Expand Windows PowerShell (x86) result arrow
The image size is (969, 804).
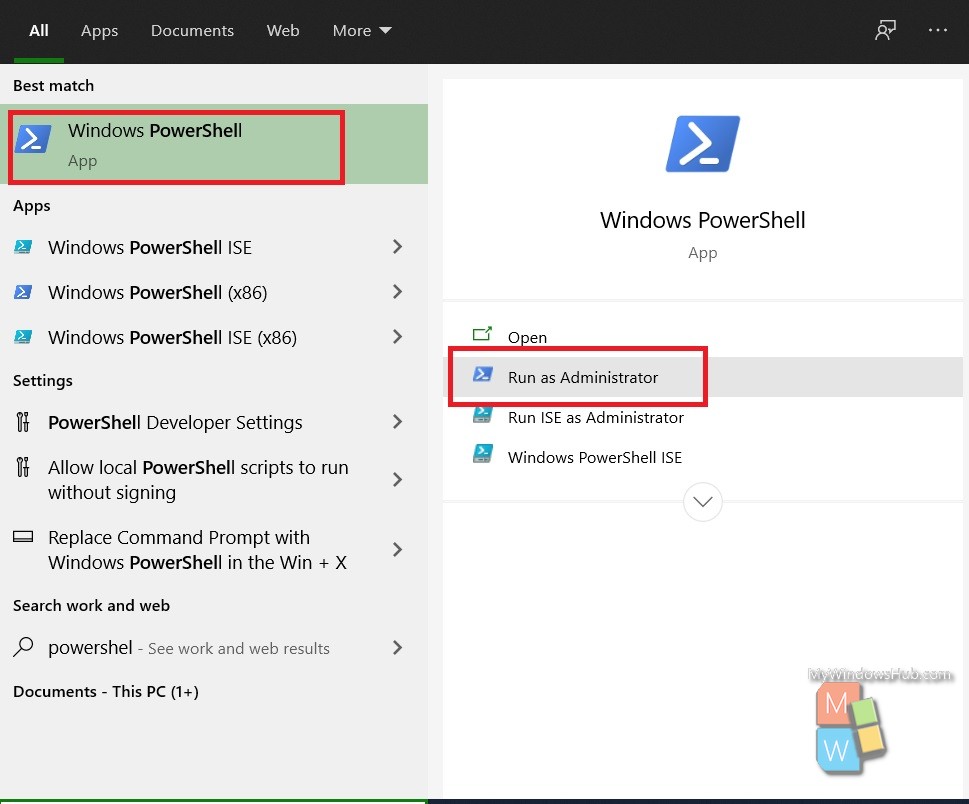coord(397,292)
